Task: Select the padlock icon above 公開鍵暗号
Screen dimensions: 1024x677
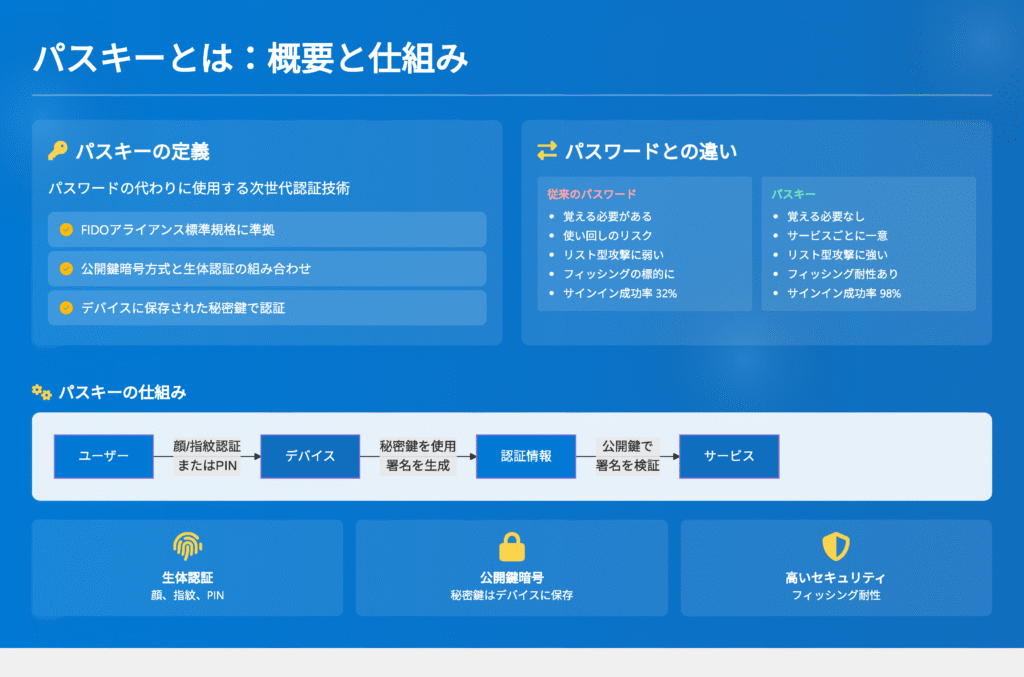Action: [512, 546]
